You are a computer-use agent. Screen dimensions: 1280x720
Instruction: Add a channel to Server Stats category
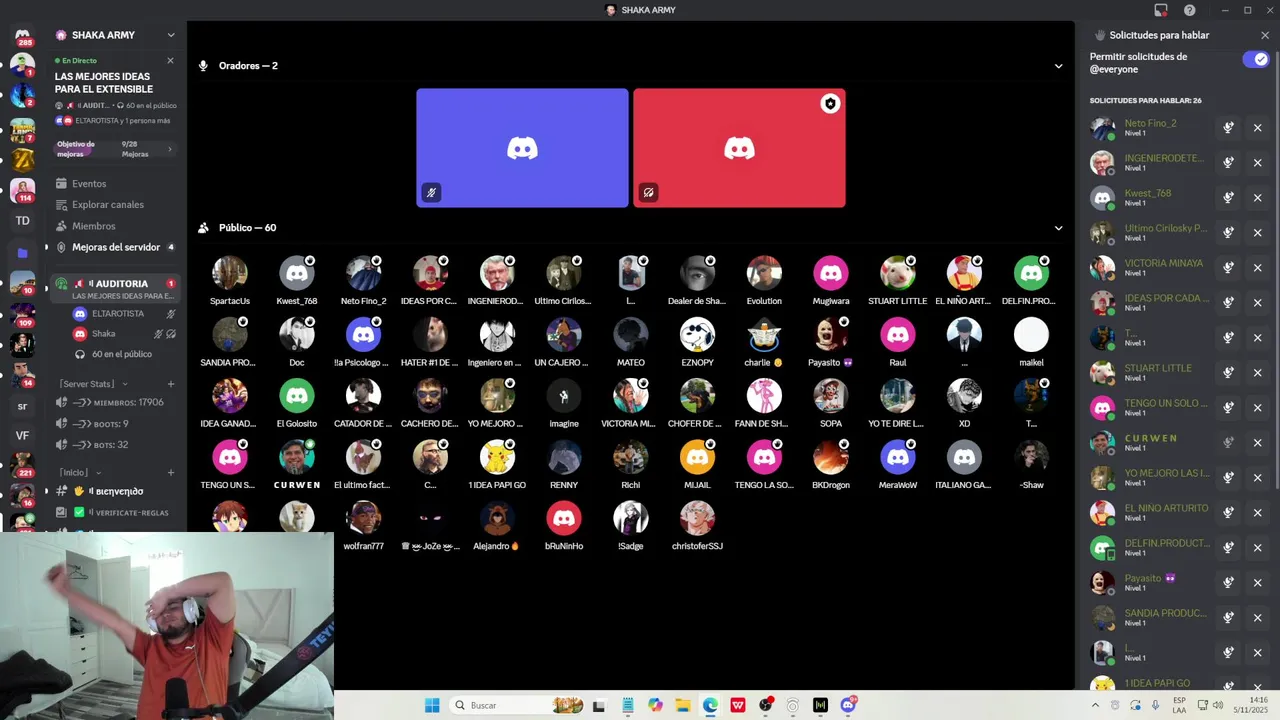171,384
